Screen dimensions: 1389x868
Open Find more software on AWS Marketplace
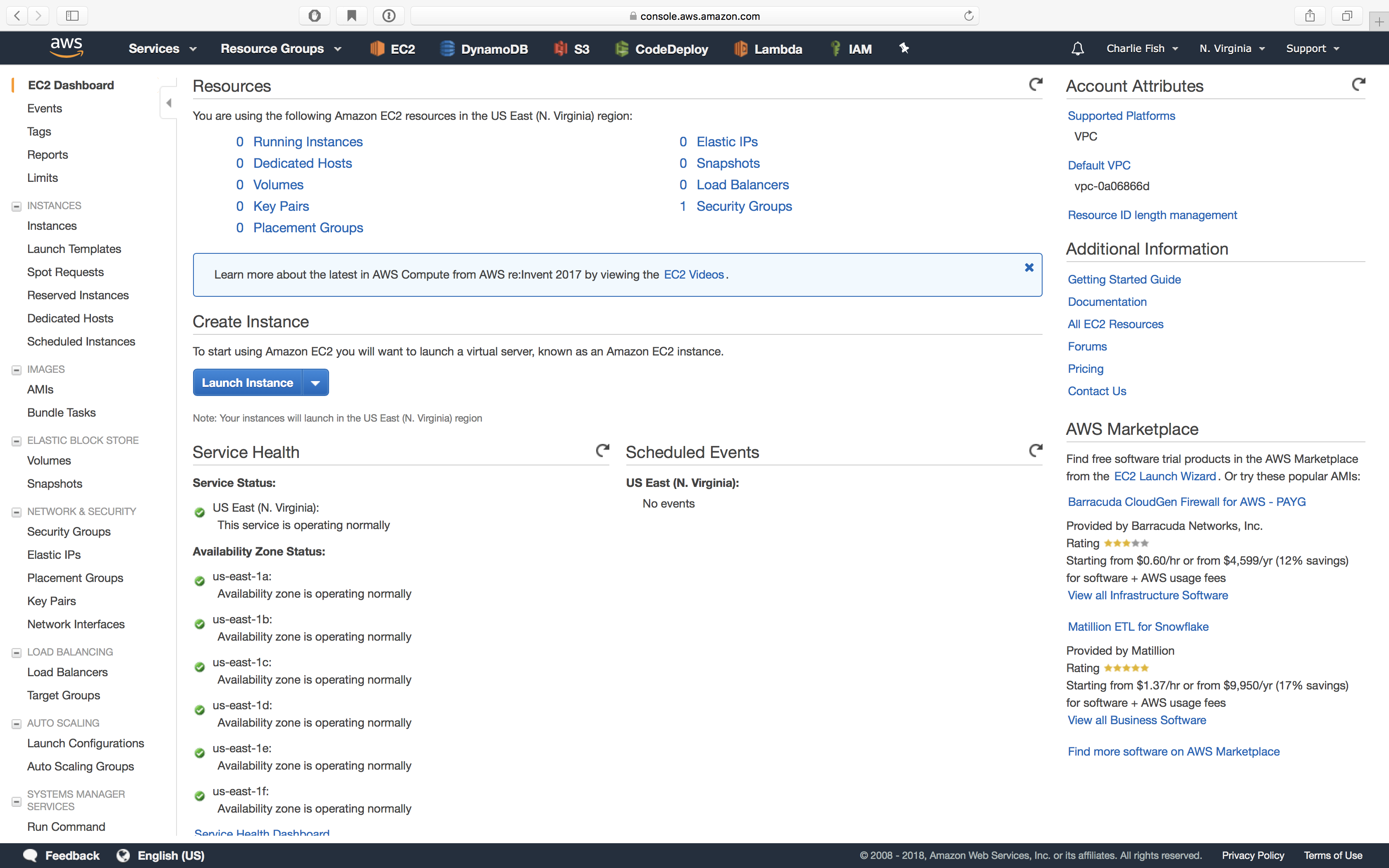1173,751
